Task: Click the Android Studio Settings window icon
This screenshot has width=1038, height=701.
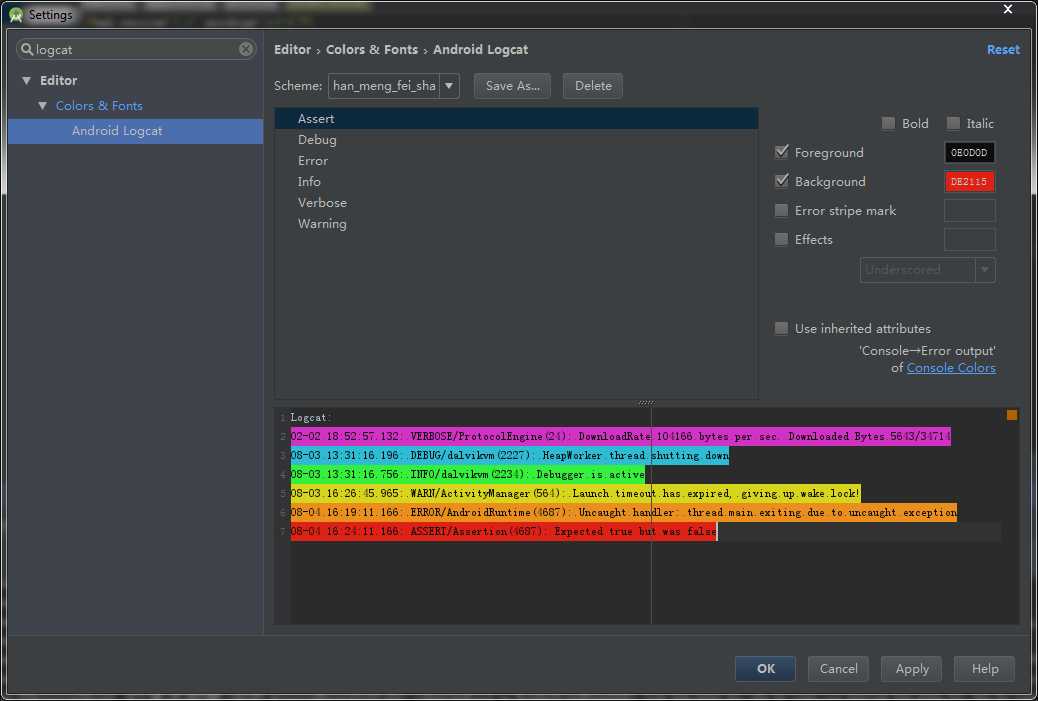Action: (x=15, y=15)
